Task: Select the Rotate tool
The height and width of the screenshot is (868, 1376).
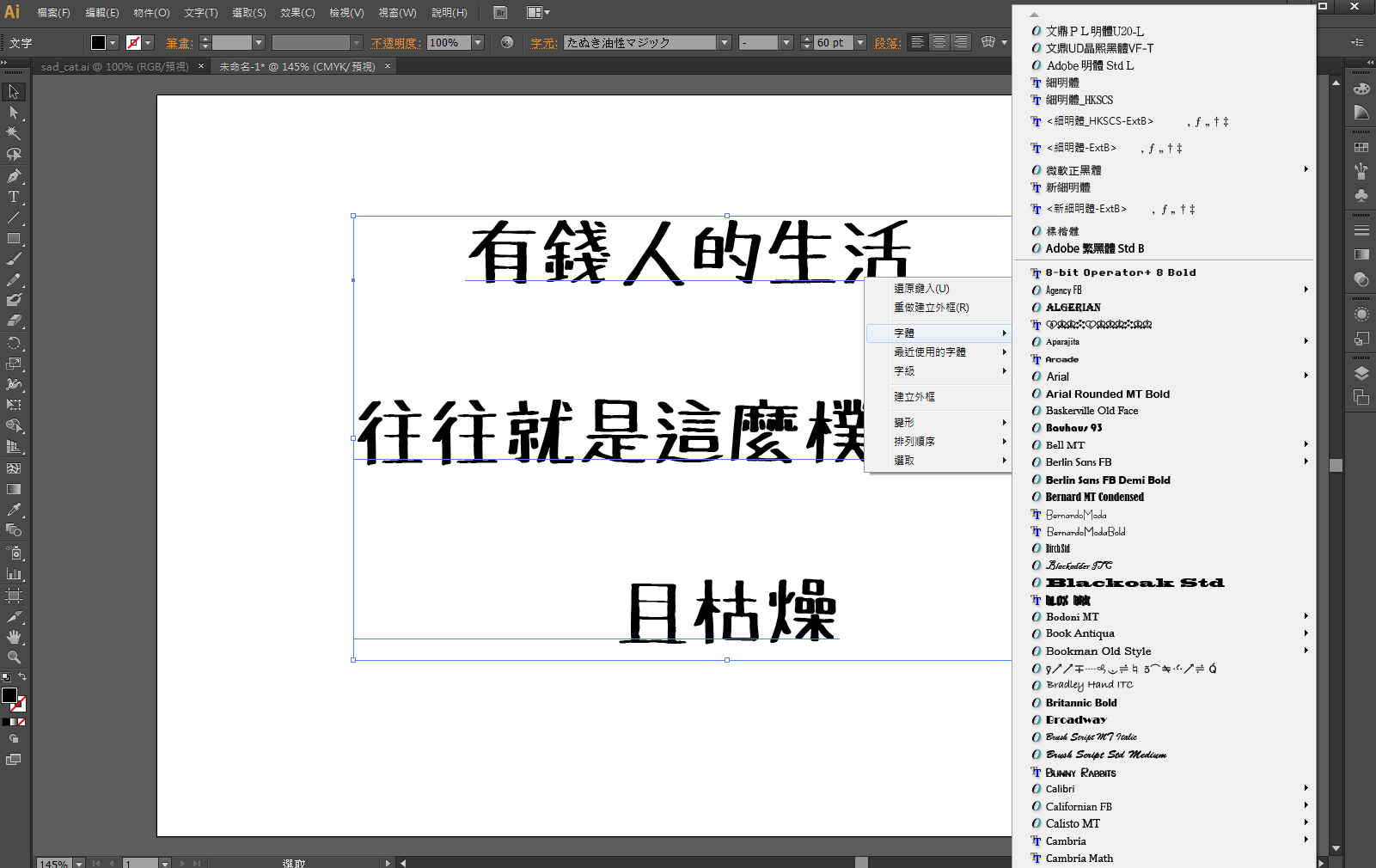Action: 14,342
